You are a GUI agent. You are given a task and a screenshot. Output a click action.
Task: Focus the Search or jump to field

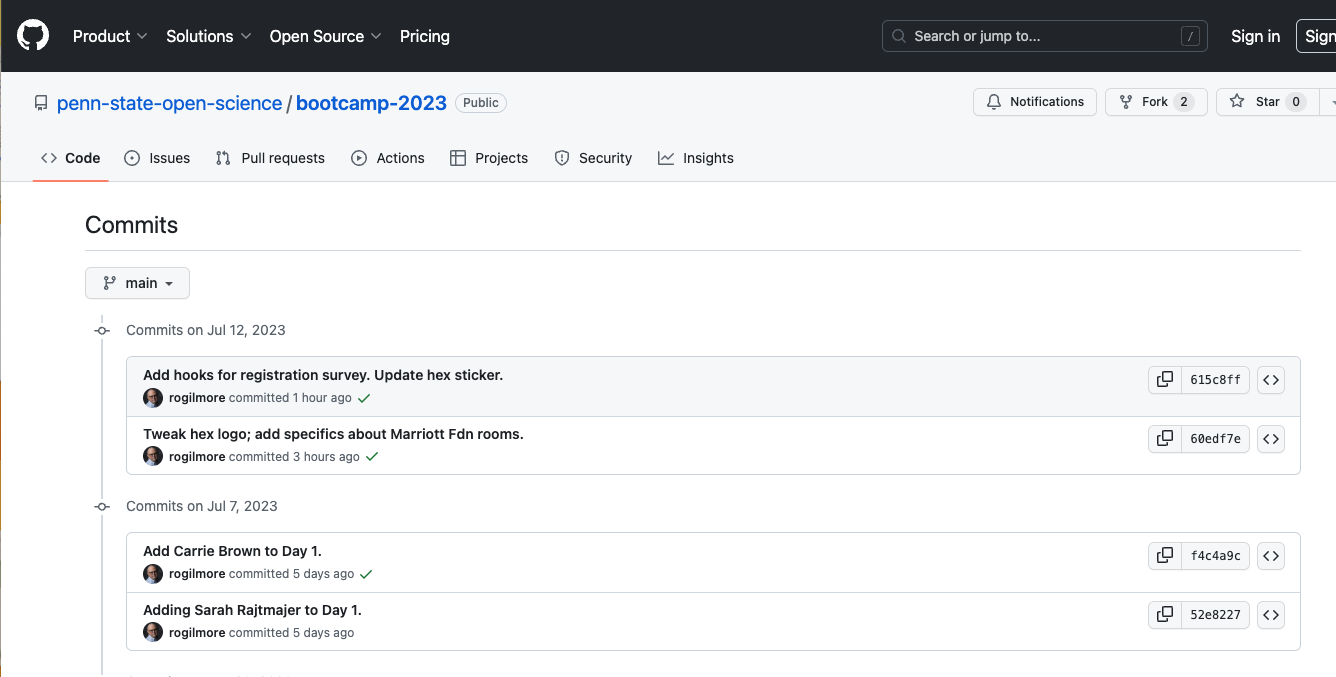(1044, 36)
